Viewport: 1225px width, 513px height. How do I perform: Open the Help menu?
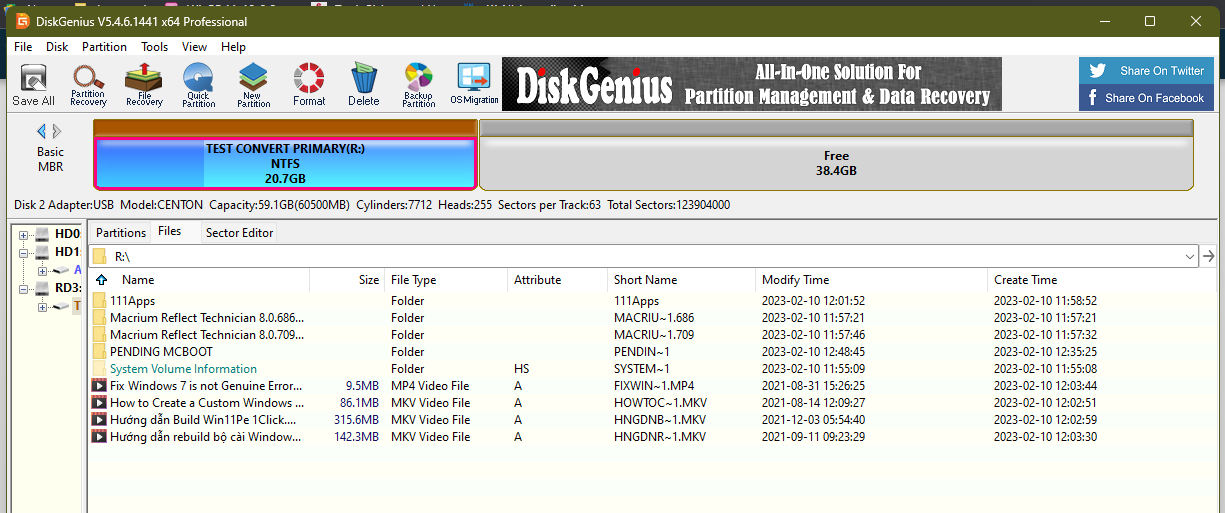click(233, 47)
